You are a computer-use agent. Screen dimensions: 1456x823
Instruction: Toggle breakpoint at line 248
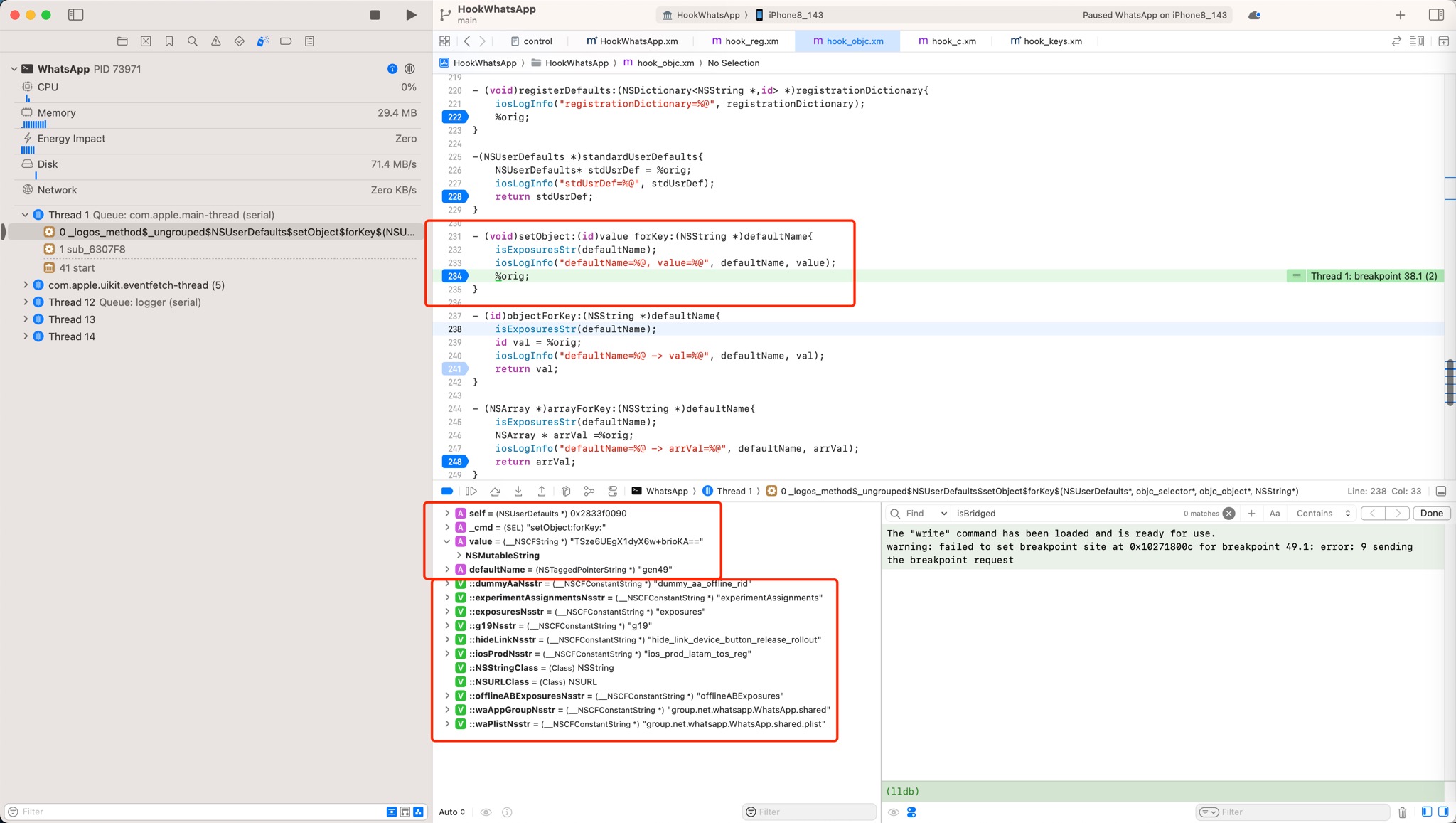(454, 462)
